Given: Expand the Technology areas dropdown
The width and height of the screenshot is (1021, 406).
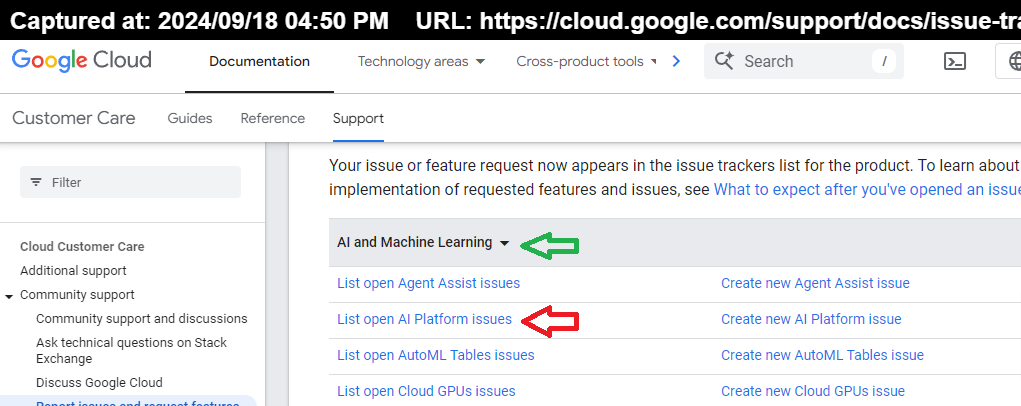Looking at the screenshot, I should 421,61.
